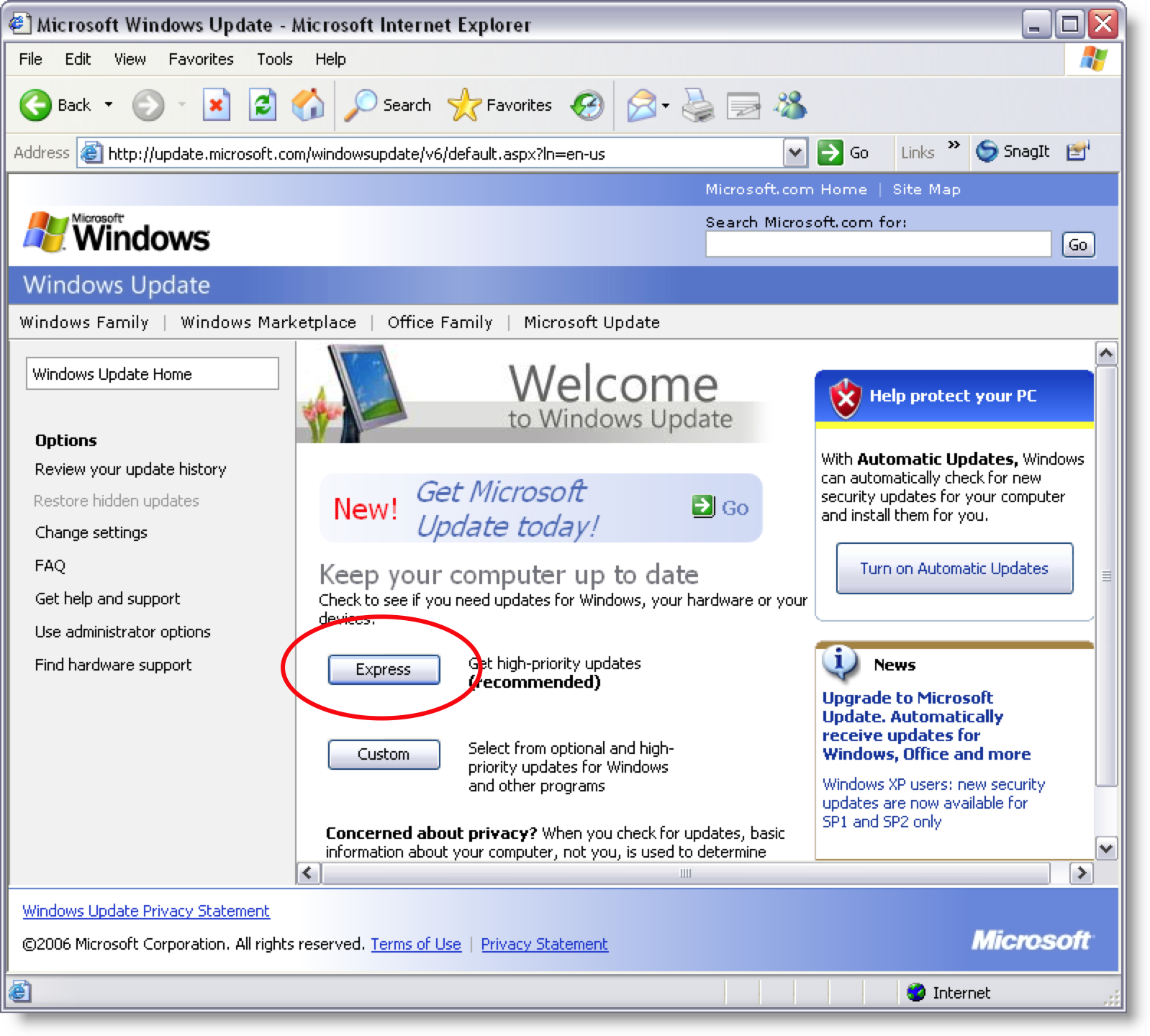
Task: Open the Favorites menu
Action: [x=201, y=59]
